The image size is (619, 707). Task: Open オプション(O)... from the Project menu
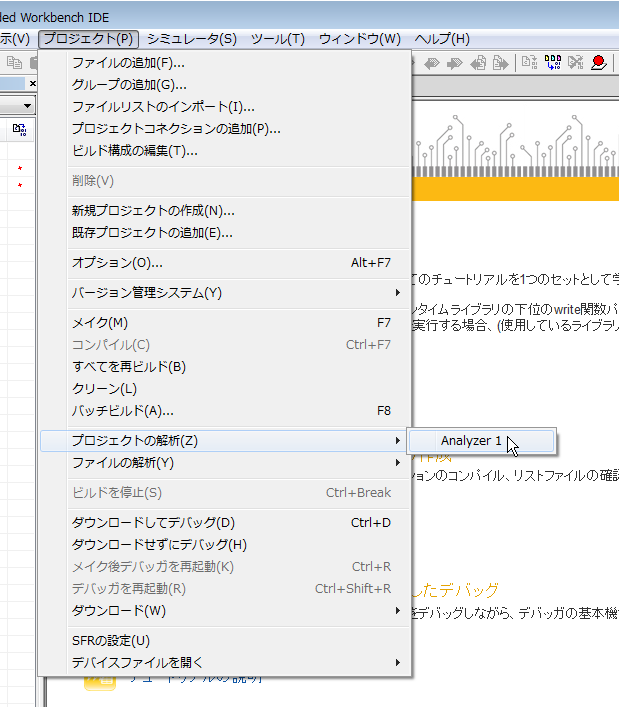point(225,263)
